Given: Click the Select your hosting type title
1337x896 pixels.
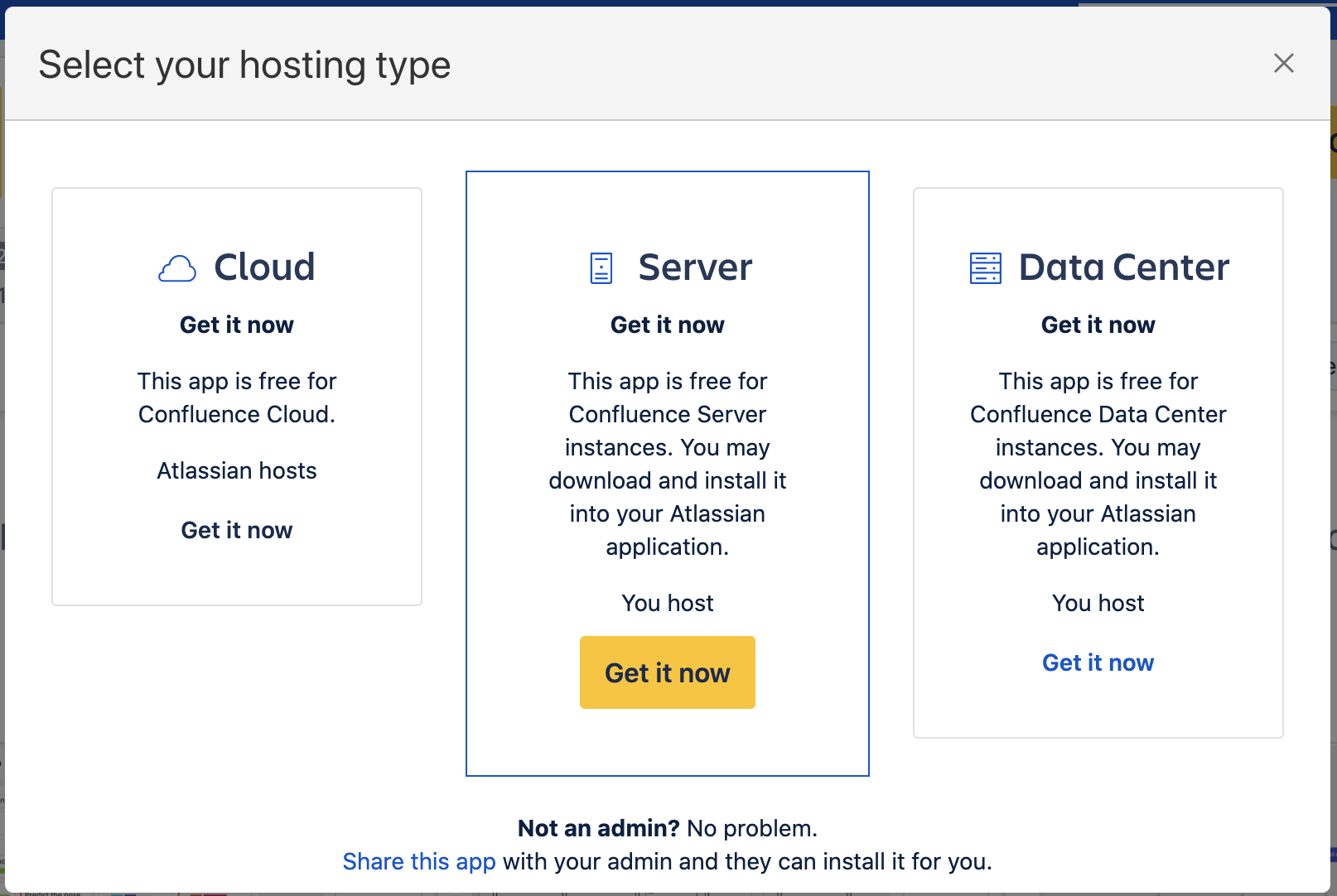Looking at the screenshot, I should (244, 65).
